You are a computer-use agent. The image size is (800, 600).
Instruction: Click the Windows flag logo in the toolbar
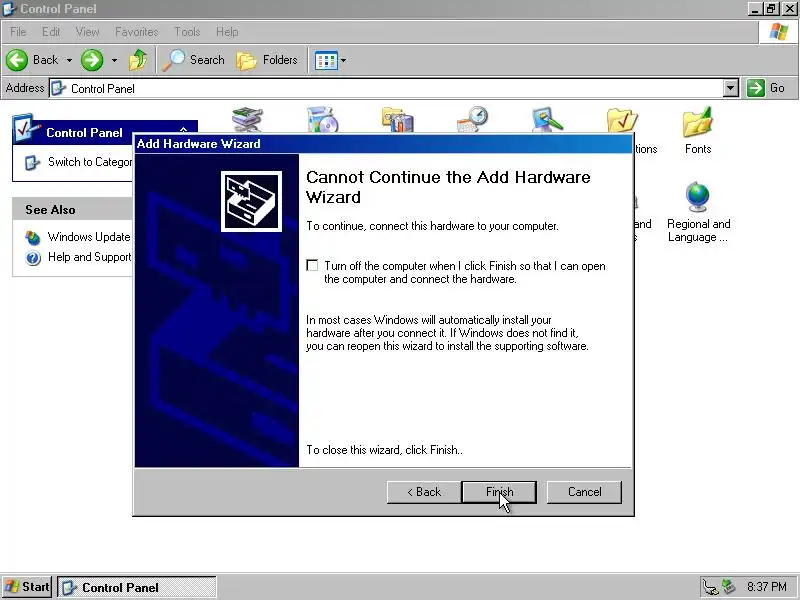(779, 32)
